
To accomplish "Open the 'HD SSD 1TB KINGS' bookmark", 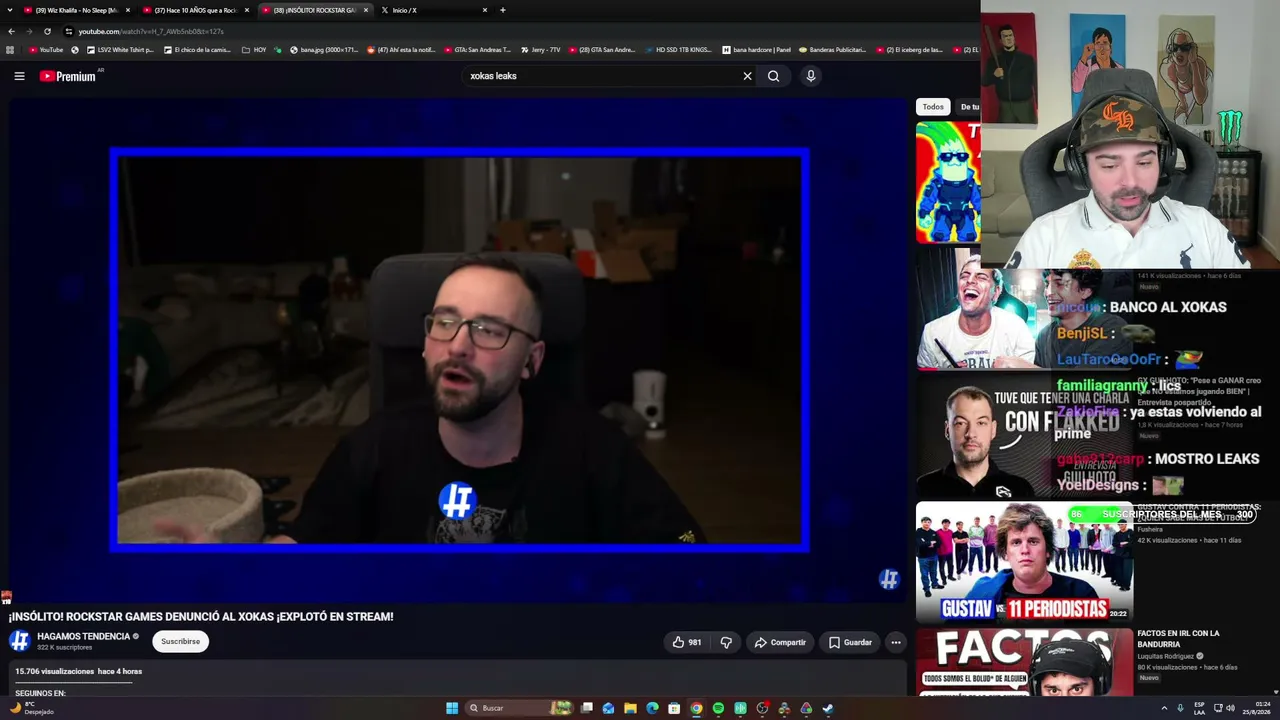I will click(x=677, y=49).
